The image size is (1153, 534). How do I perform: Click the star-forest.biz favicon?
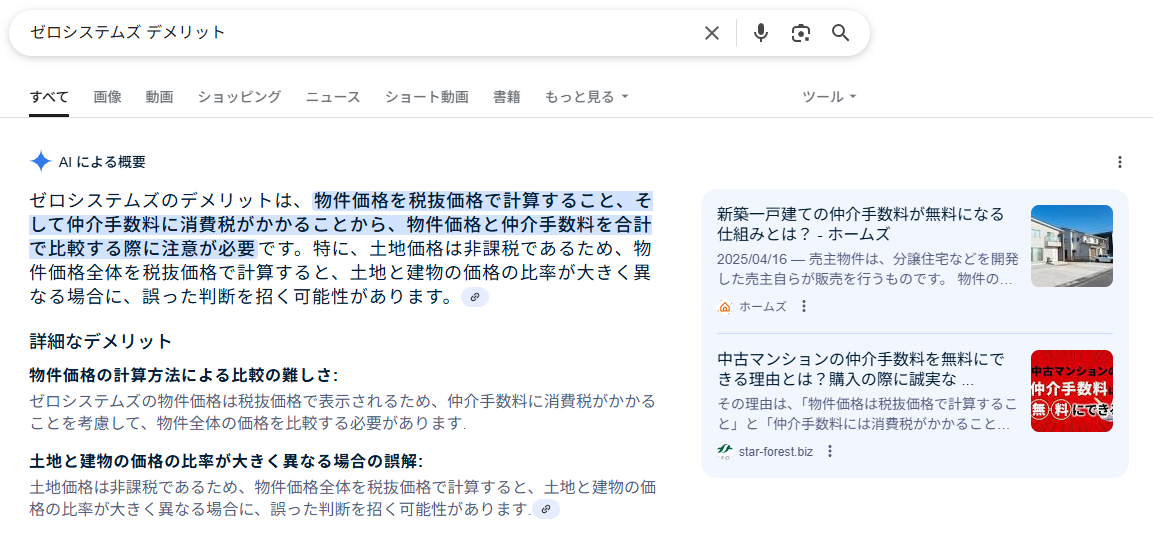click(724, 451)
